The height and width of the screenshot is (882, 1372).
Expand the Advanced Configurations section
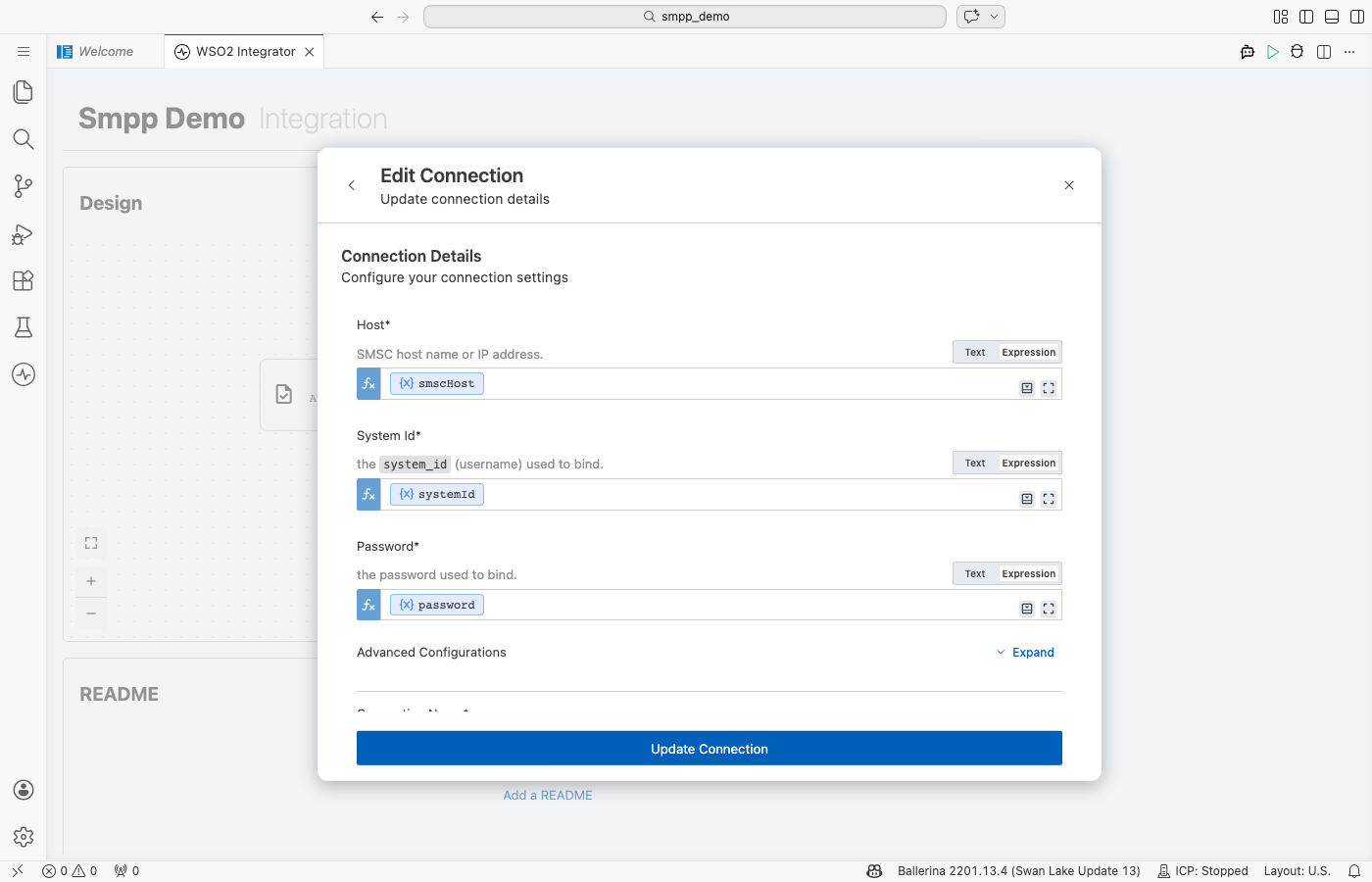[x=1025, y=653]
